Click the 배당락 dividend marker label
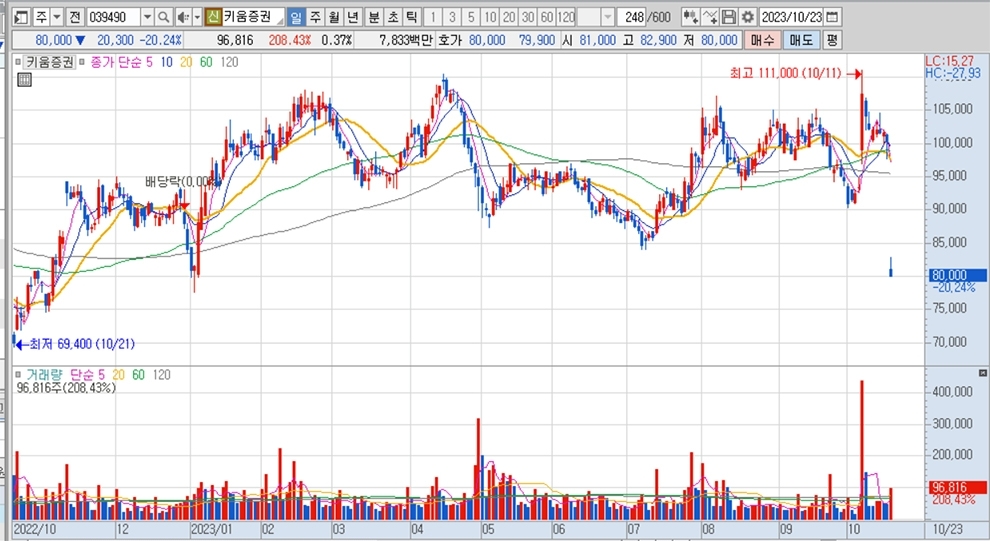This screenshot has width=990, height=541. click(181, 182)
